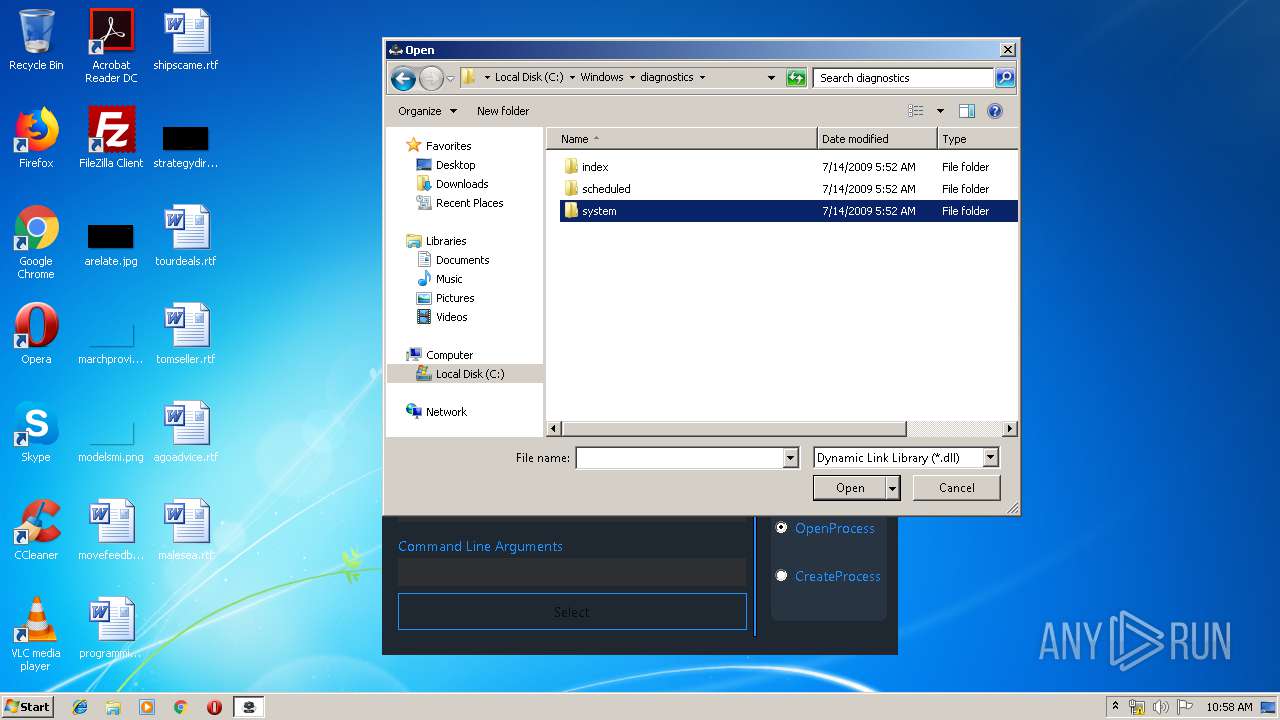The width and height of the screenshot is (1280, 720).
Task: Select the OpenProcess radio button
Action: 782,528
